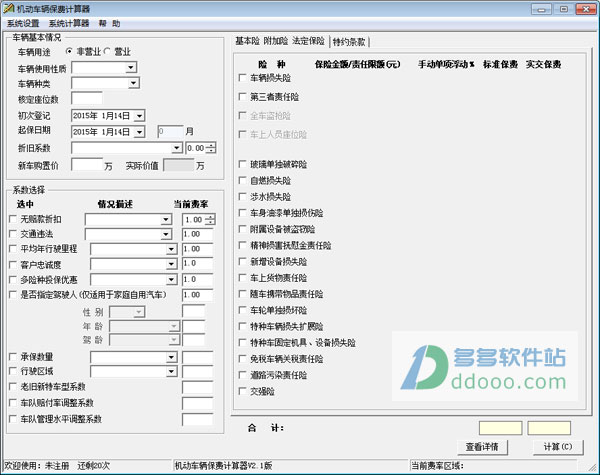Expand the 无赔款折扣 dropdown
This screenshot has height=475, width=600.
[x=166, y=219]
